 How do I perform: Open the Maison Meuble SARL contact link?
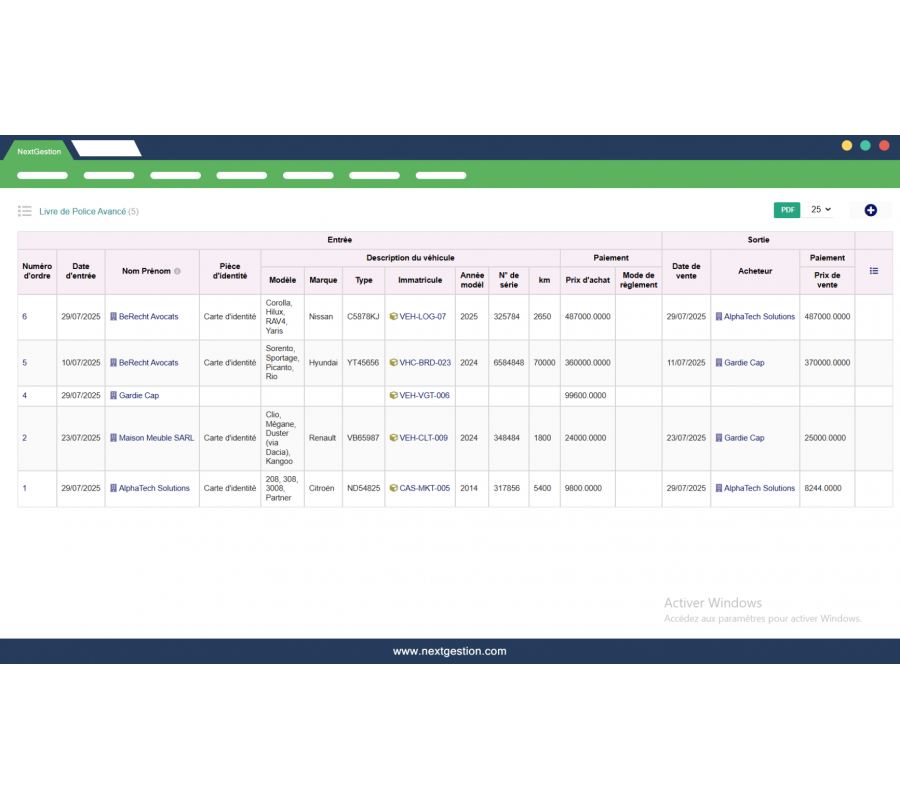click(157, 438)
